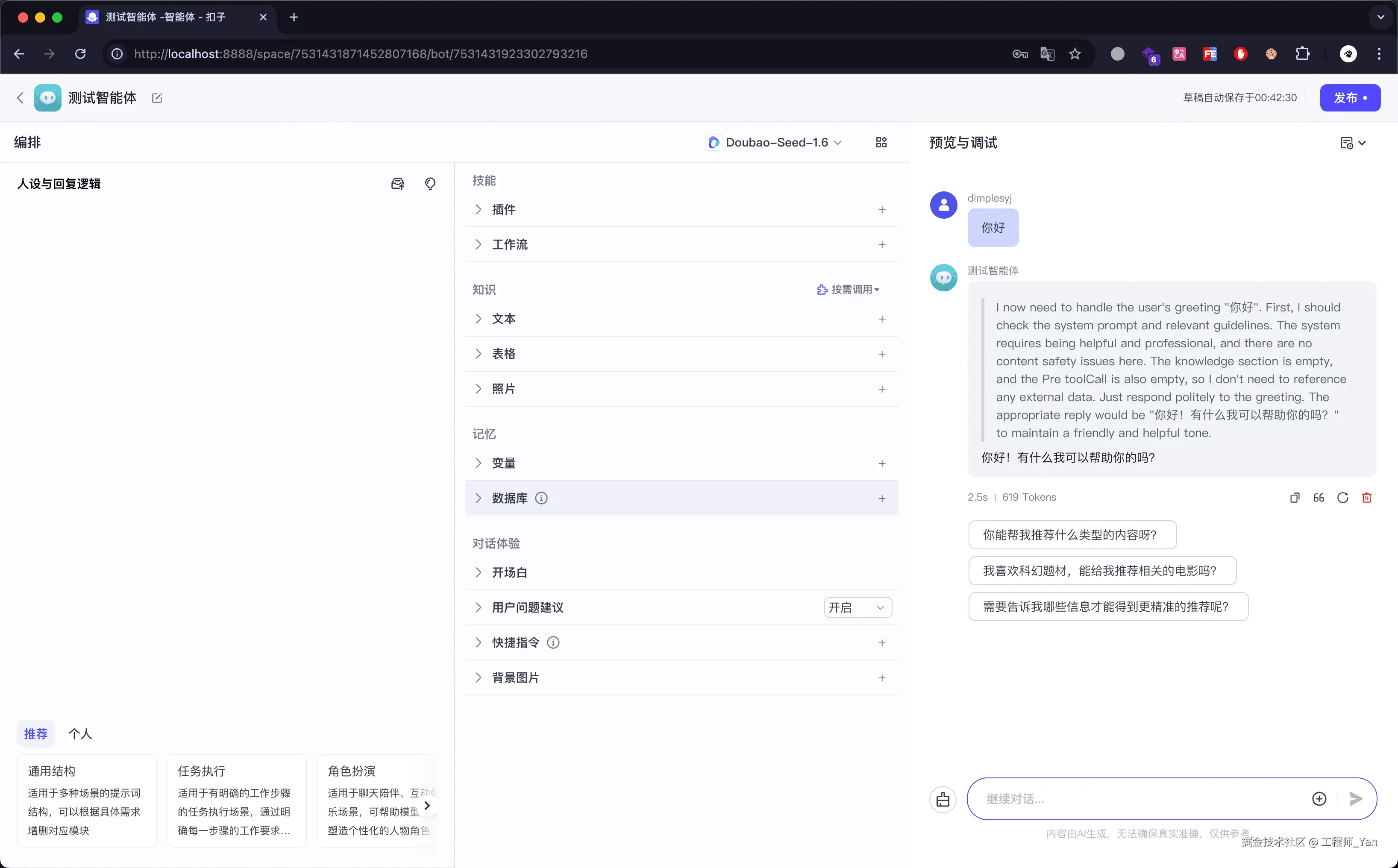Focus the 继续对话 chat input field
Viewport: 1398px width, 868px height.
click(x=1142, y=799)
